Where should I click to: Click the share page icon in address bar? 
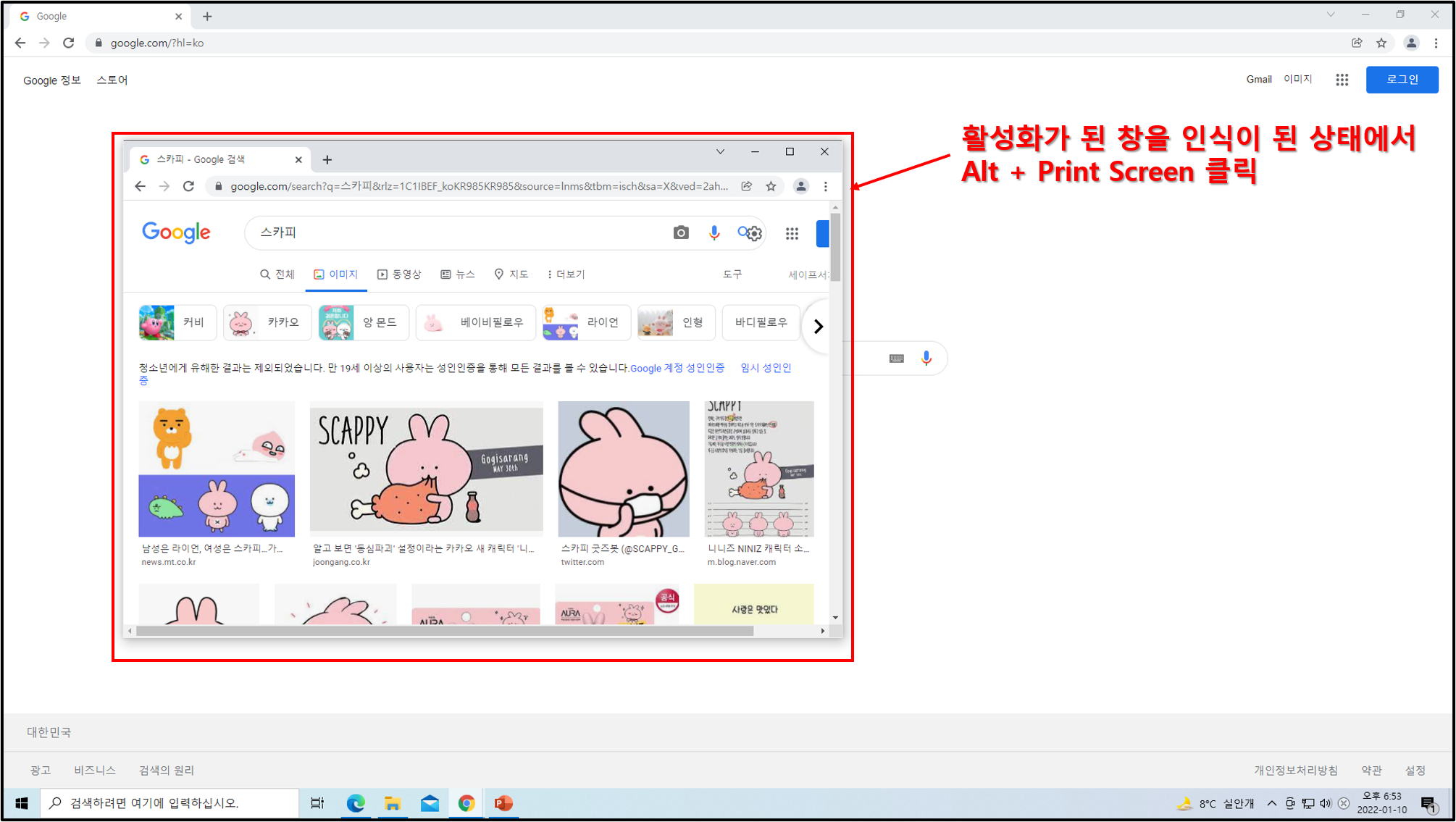click(1357, 43)
